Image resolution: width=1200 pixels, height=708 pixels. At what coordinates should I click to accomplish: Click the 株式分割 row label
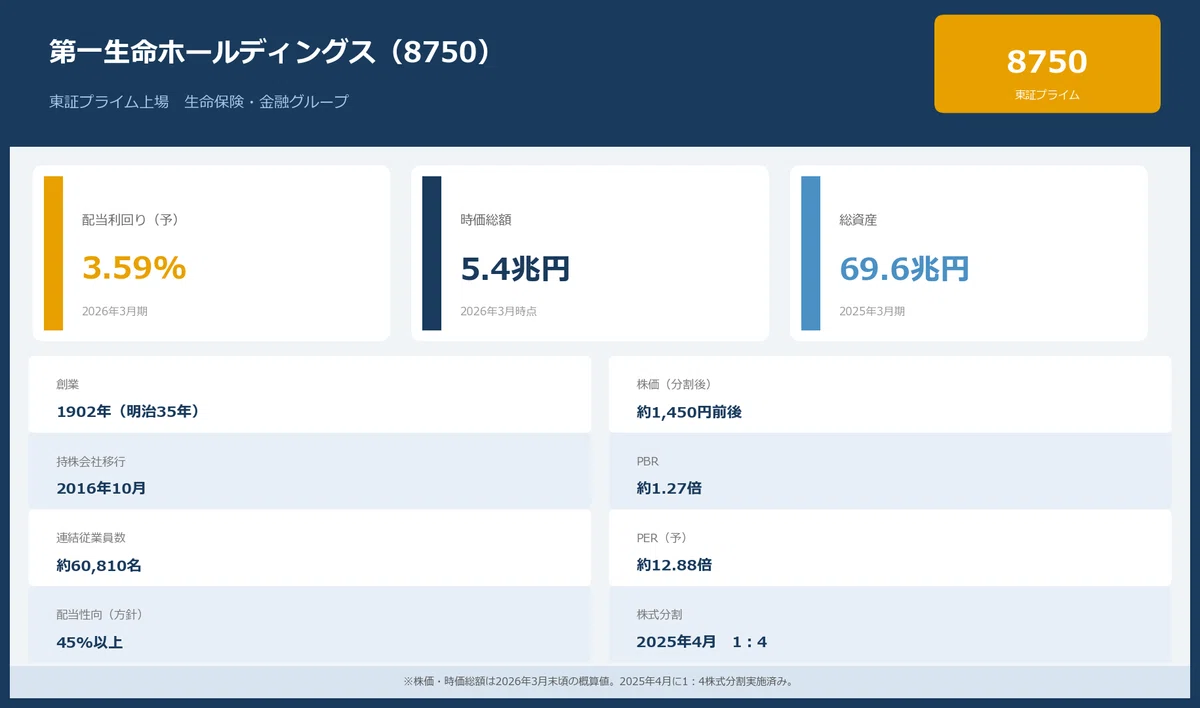click(x=660, y=615)
